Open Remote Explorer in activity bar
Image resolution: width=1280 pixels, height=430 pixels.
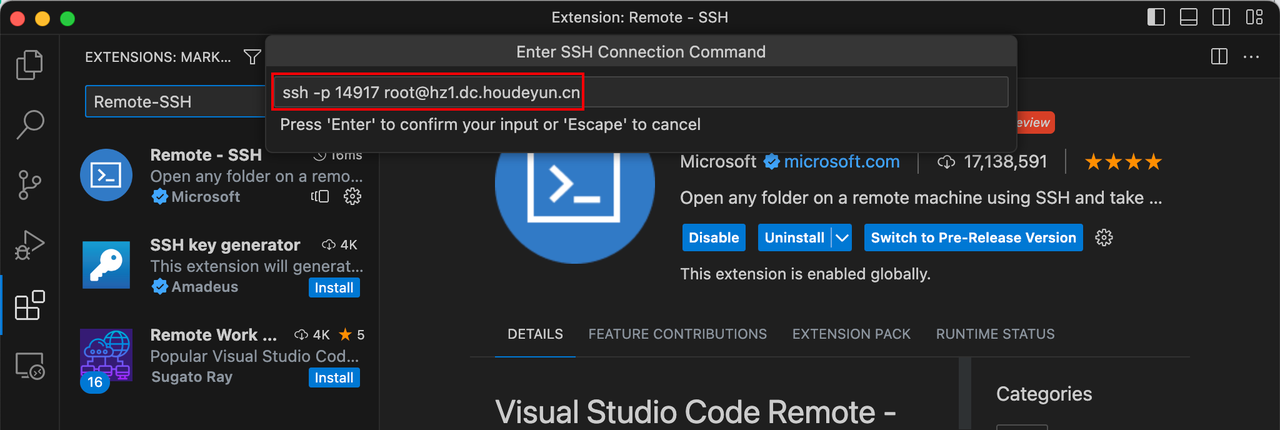(x=30, y=366)
